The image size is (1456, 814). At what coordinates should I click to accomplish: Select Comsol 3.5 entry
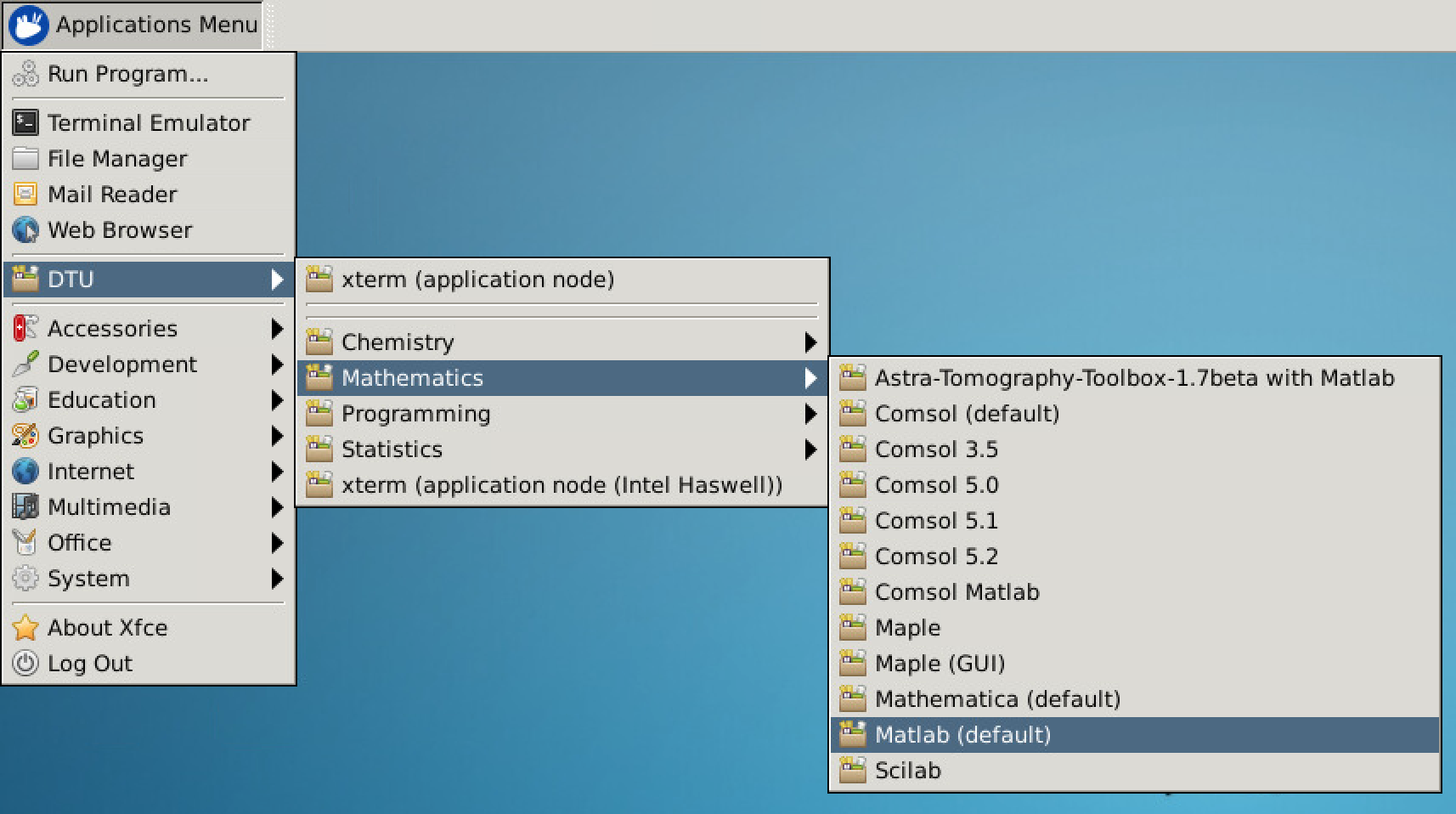1135,449
